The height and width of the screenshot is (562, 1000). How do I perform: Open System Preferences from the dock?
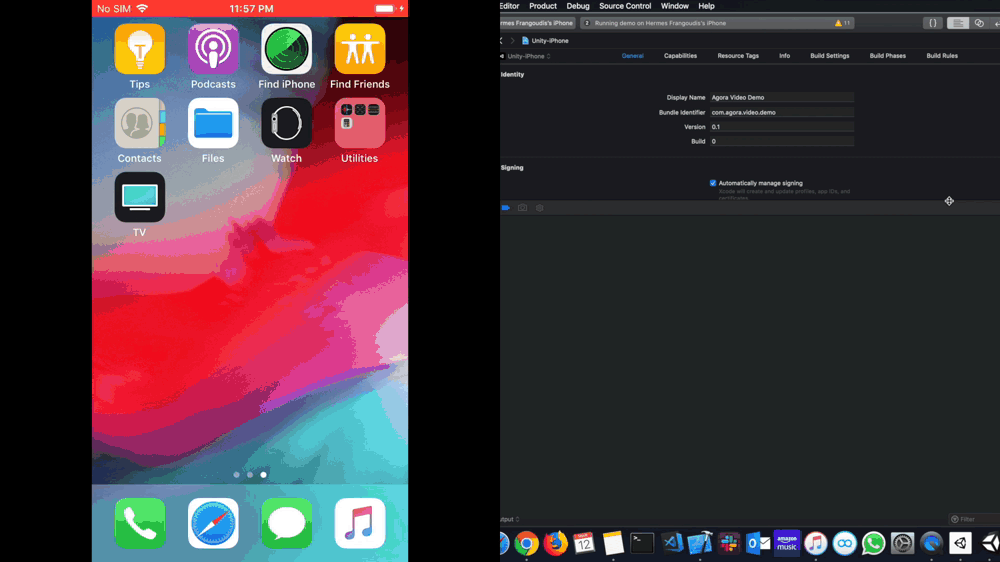[x=902, y=544]
